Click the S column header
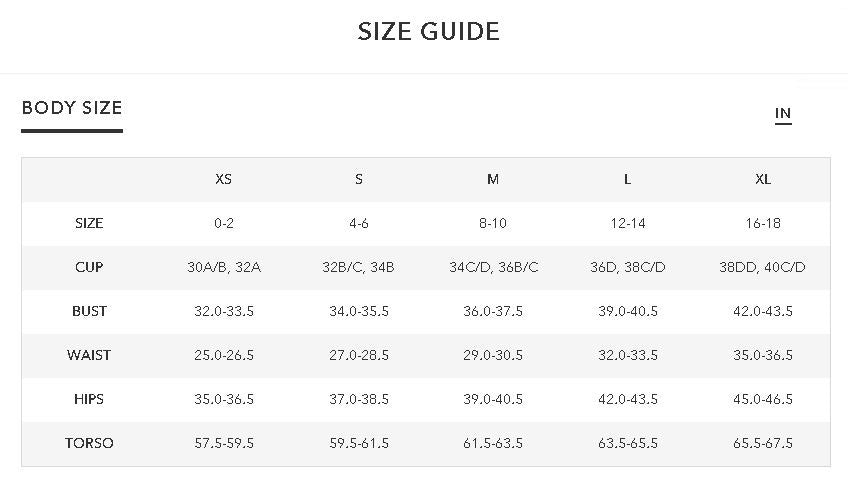 point(359,180)
